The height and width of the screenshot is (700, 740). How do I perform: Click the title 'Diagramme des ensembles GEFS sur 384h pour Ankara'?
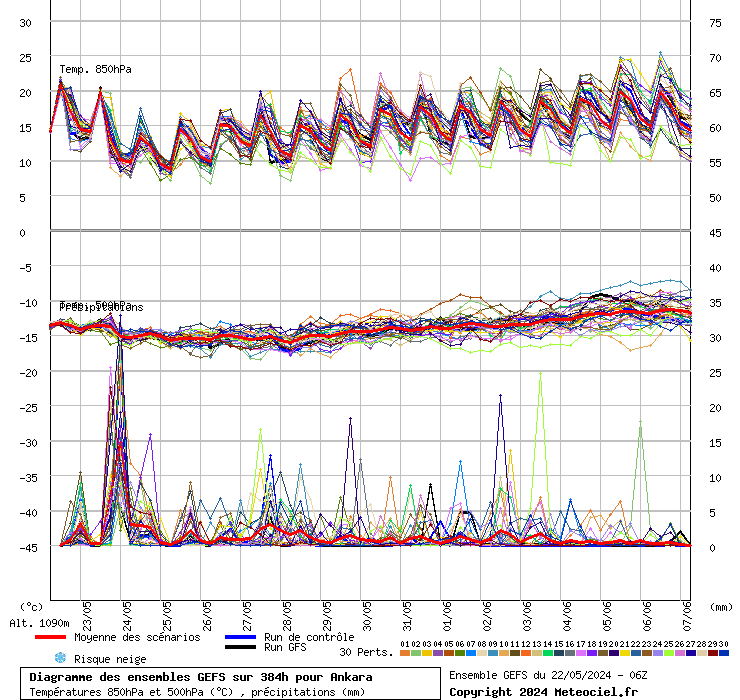click(x=201, y=677)
